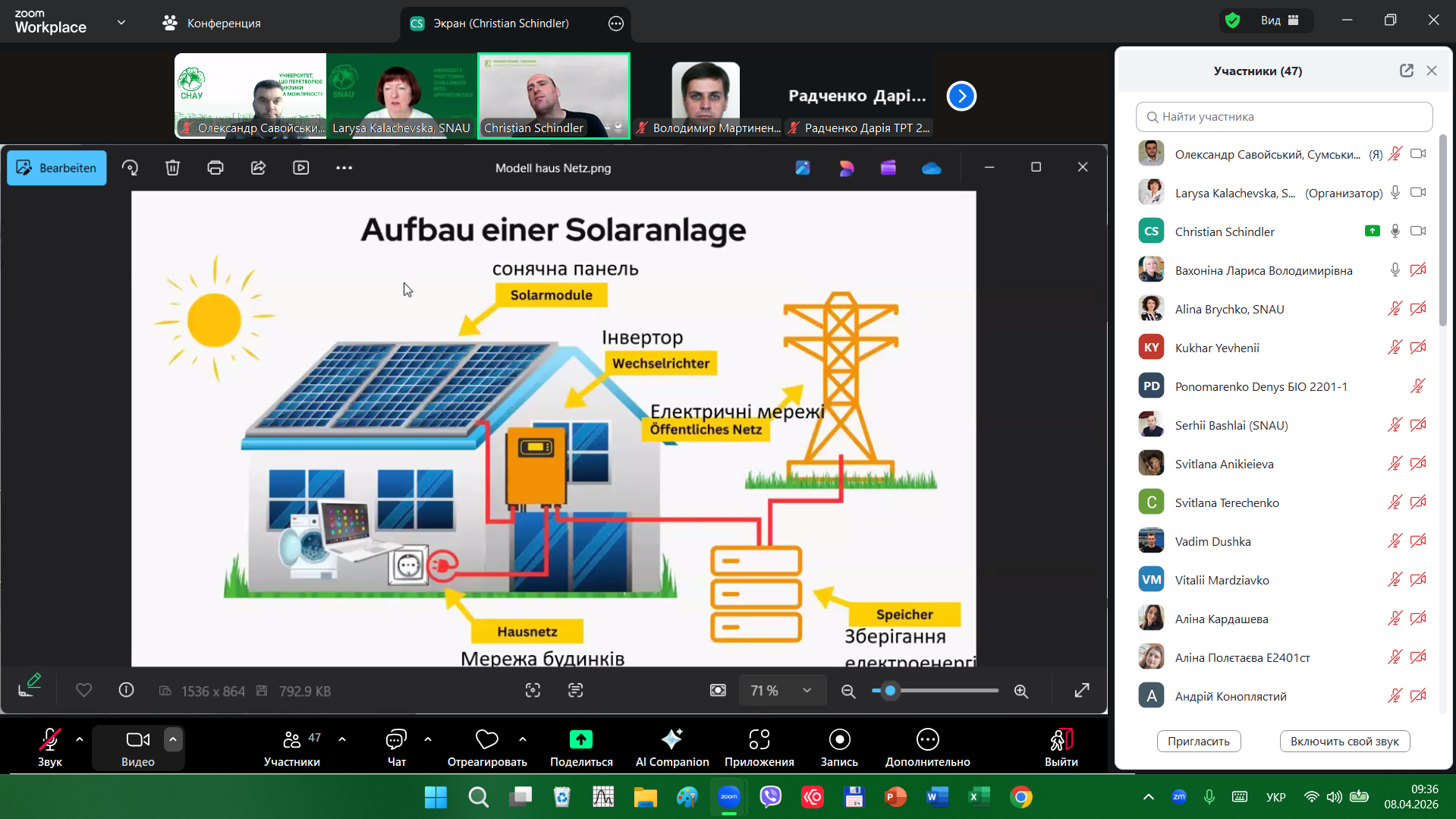This screenshot has width=1456, height=819.
Task: Open the View layout dropdown
Action: point(1279,20)
